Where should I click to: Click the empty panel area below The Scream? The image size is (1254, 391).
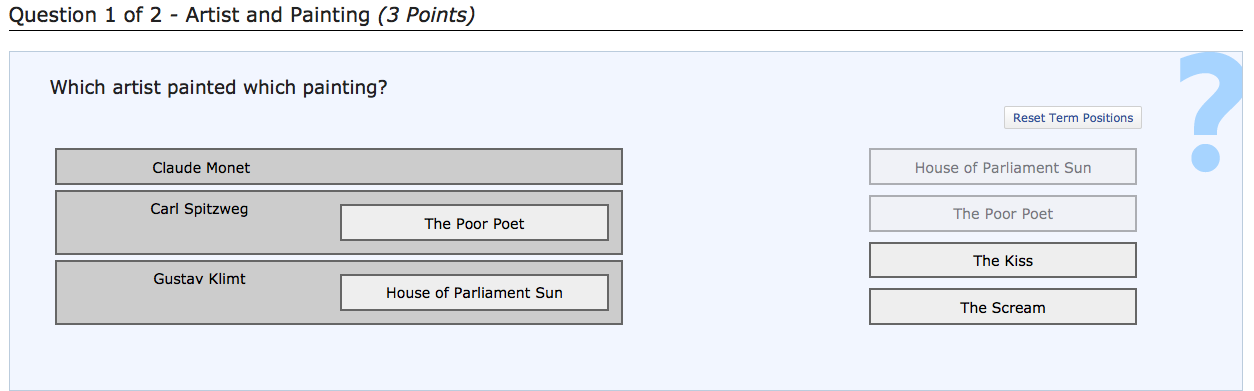point(1003,357)
